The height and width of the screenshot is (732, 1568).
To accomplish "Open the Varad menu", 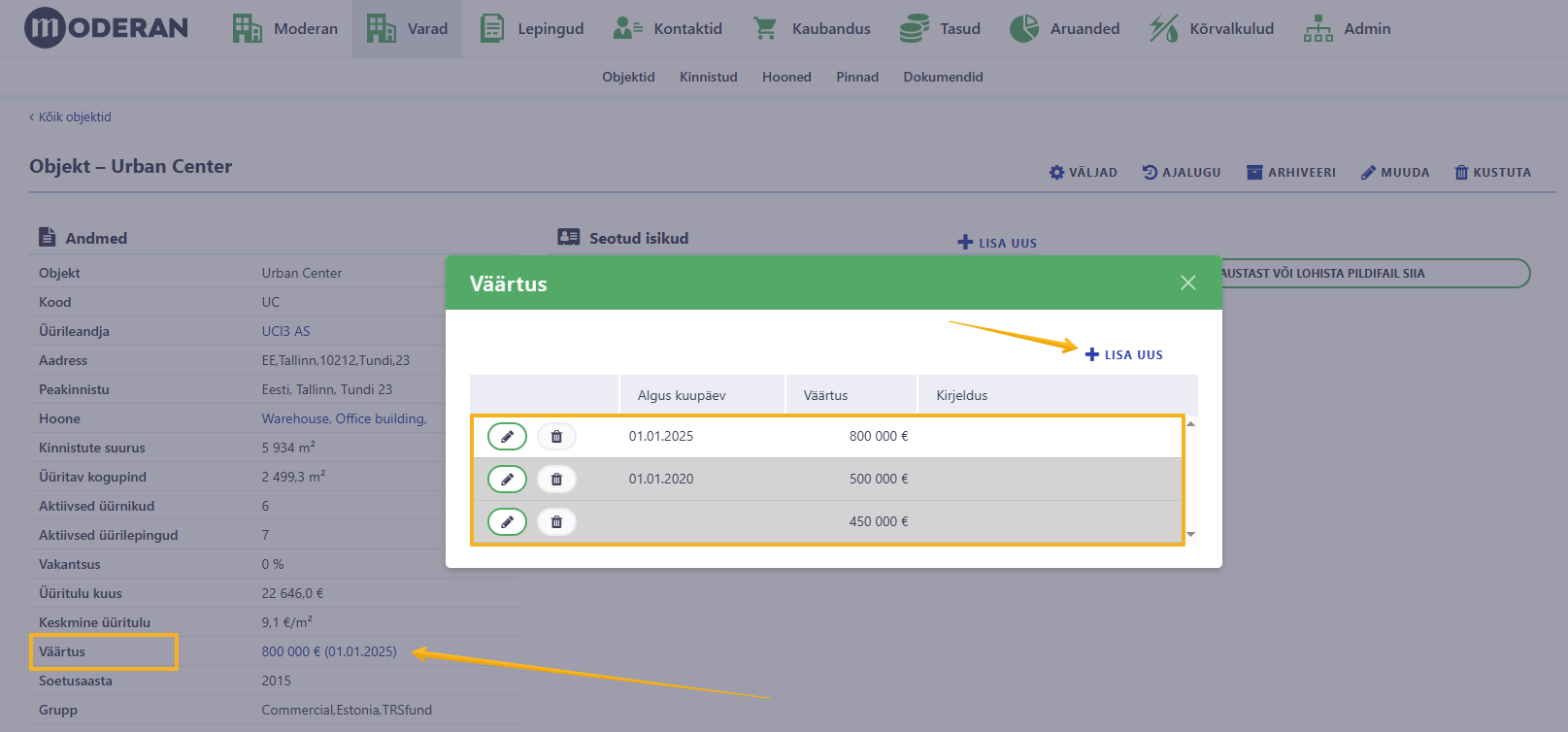I will coord(408,29).
